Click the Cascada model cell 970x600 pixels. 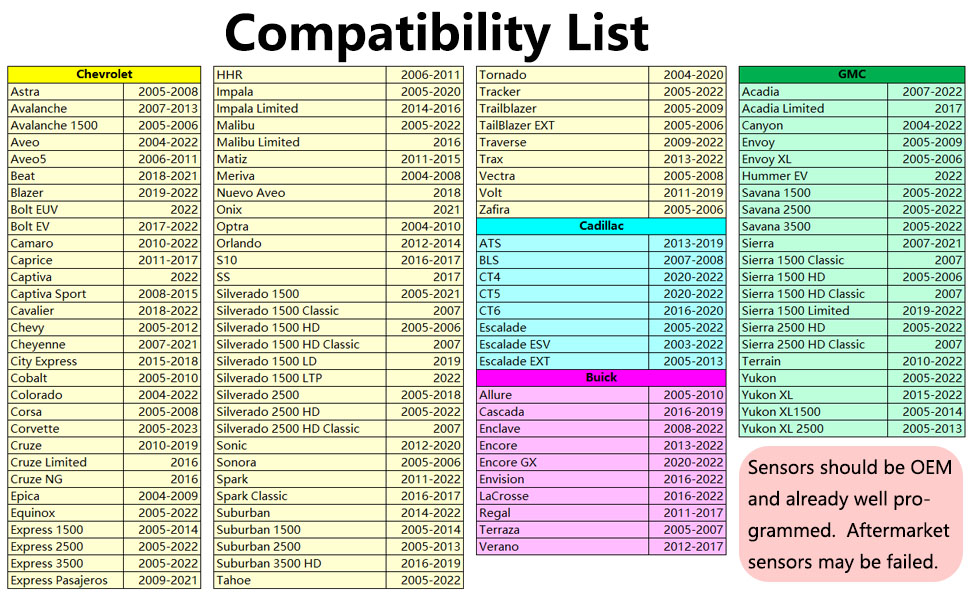click(563, 412)
